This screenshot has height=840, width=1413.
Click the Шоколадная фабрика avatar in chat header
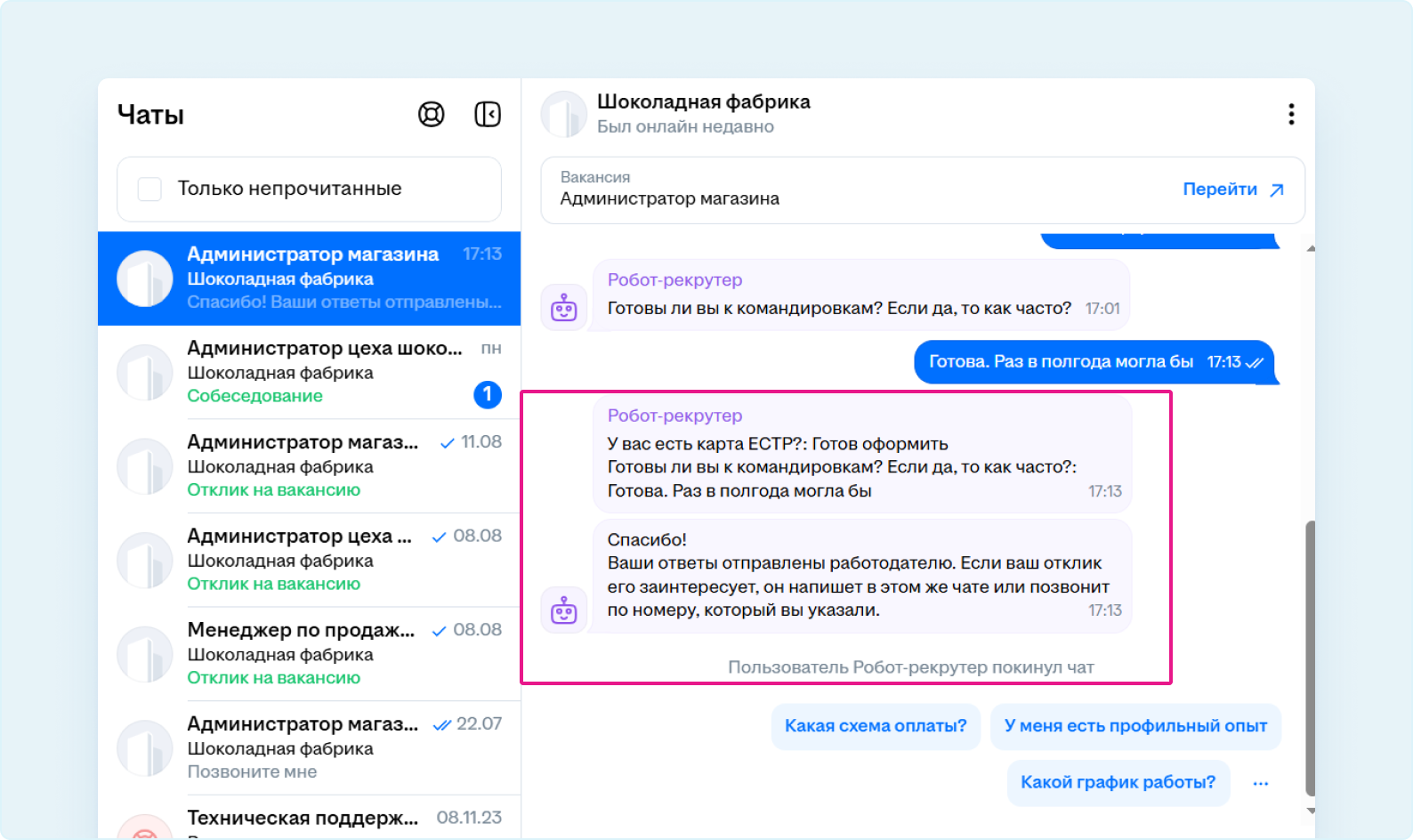tap(564, 115)
